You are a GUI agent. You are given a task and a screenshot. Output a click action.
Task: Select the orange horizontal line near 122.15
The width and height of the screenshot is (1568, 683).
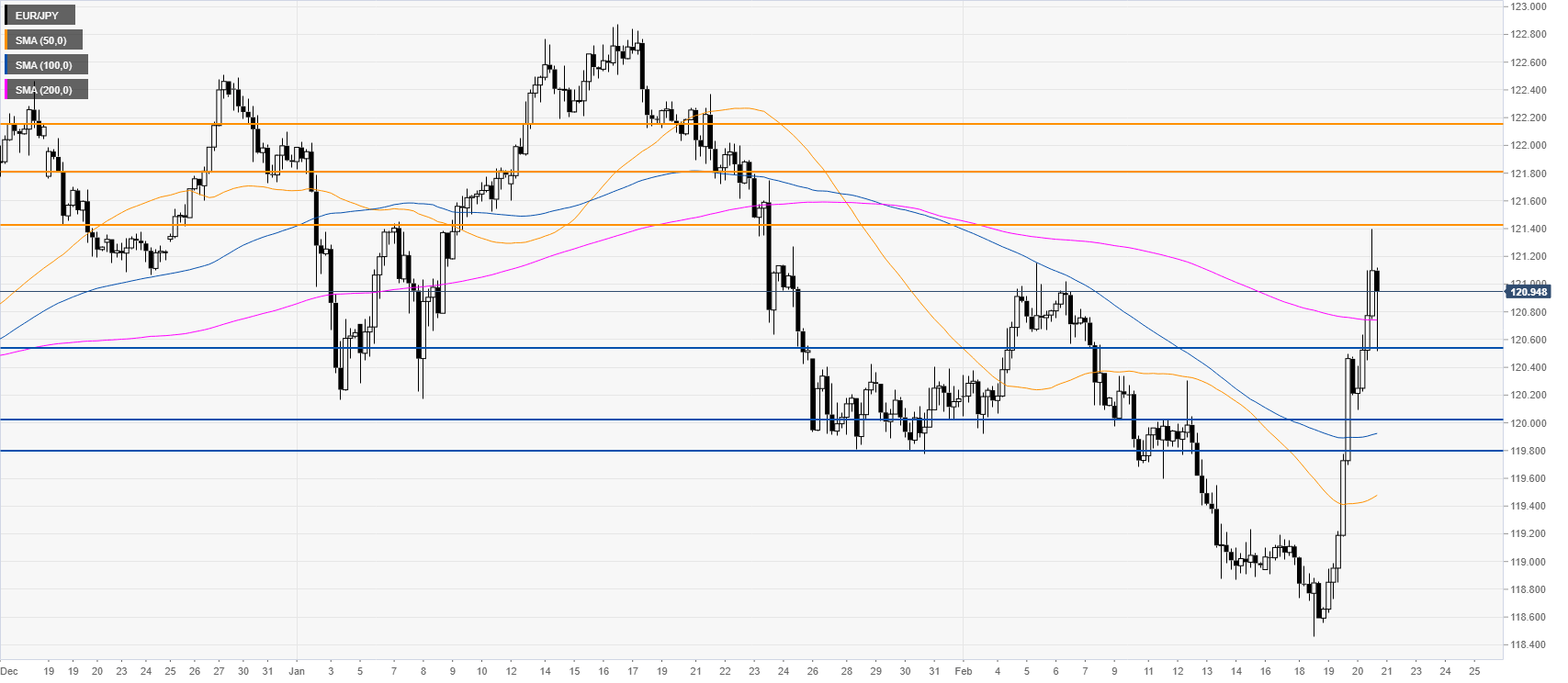[x=751, y=123]
